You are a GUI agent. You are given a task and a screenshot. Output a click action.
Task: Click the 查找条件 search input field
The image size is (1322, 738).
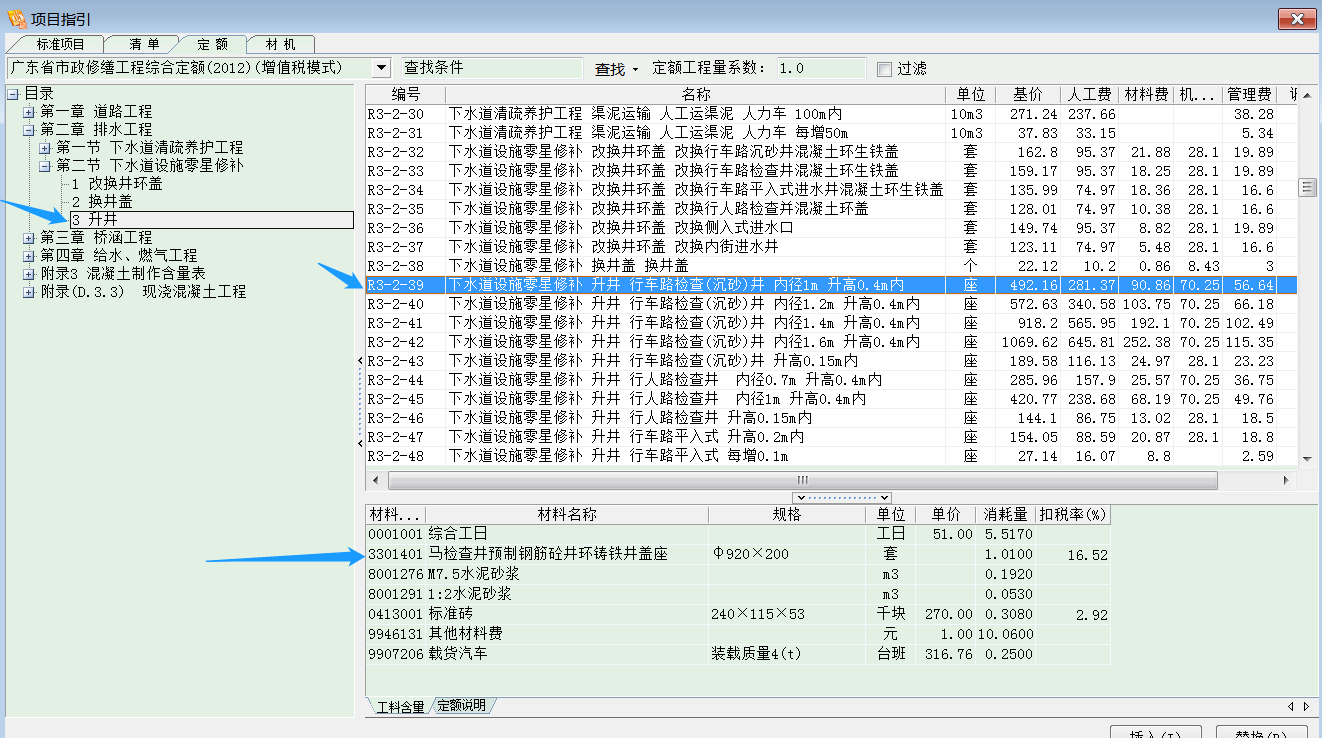coord(491,68)
